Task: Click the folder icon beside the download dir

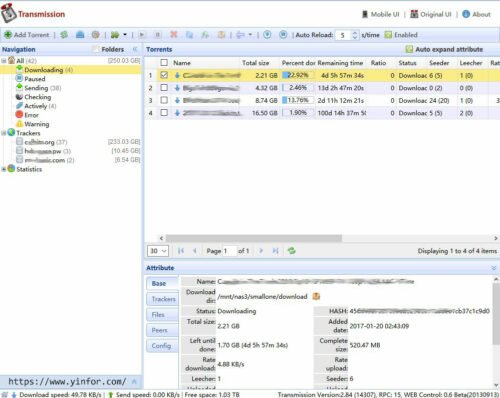Action: pyautogui.click(x=316, y=296)
